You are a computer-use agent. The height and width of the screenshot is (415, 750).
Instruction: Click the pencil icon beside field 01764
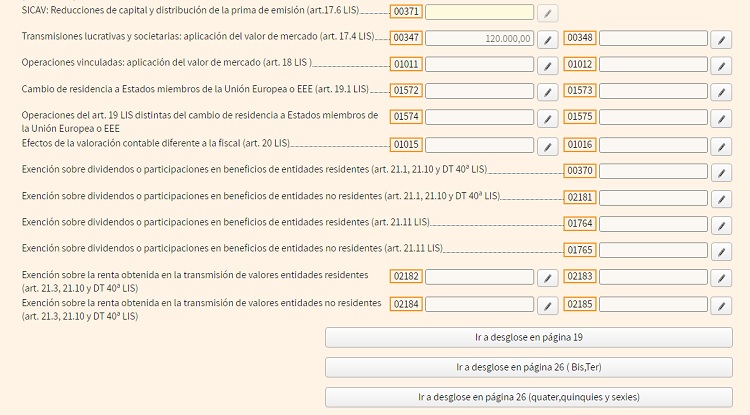(721, 225)
